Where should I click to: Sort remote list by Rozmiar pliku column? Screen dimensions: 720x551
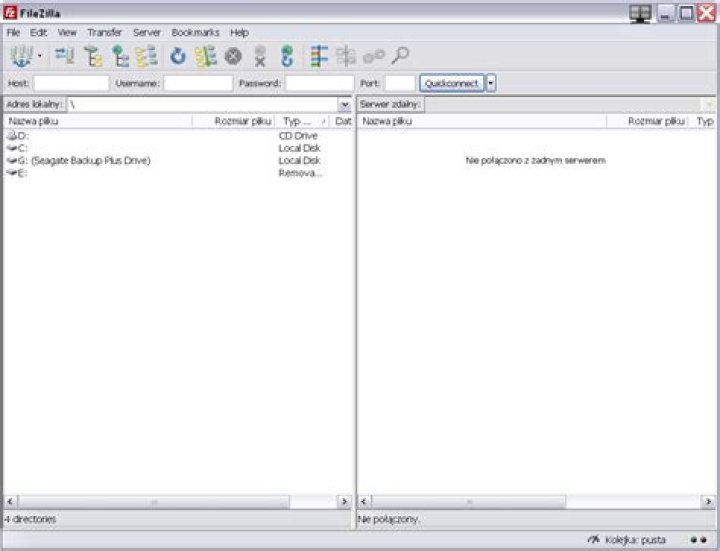pos(648,121)
